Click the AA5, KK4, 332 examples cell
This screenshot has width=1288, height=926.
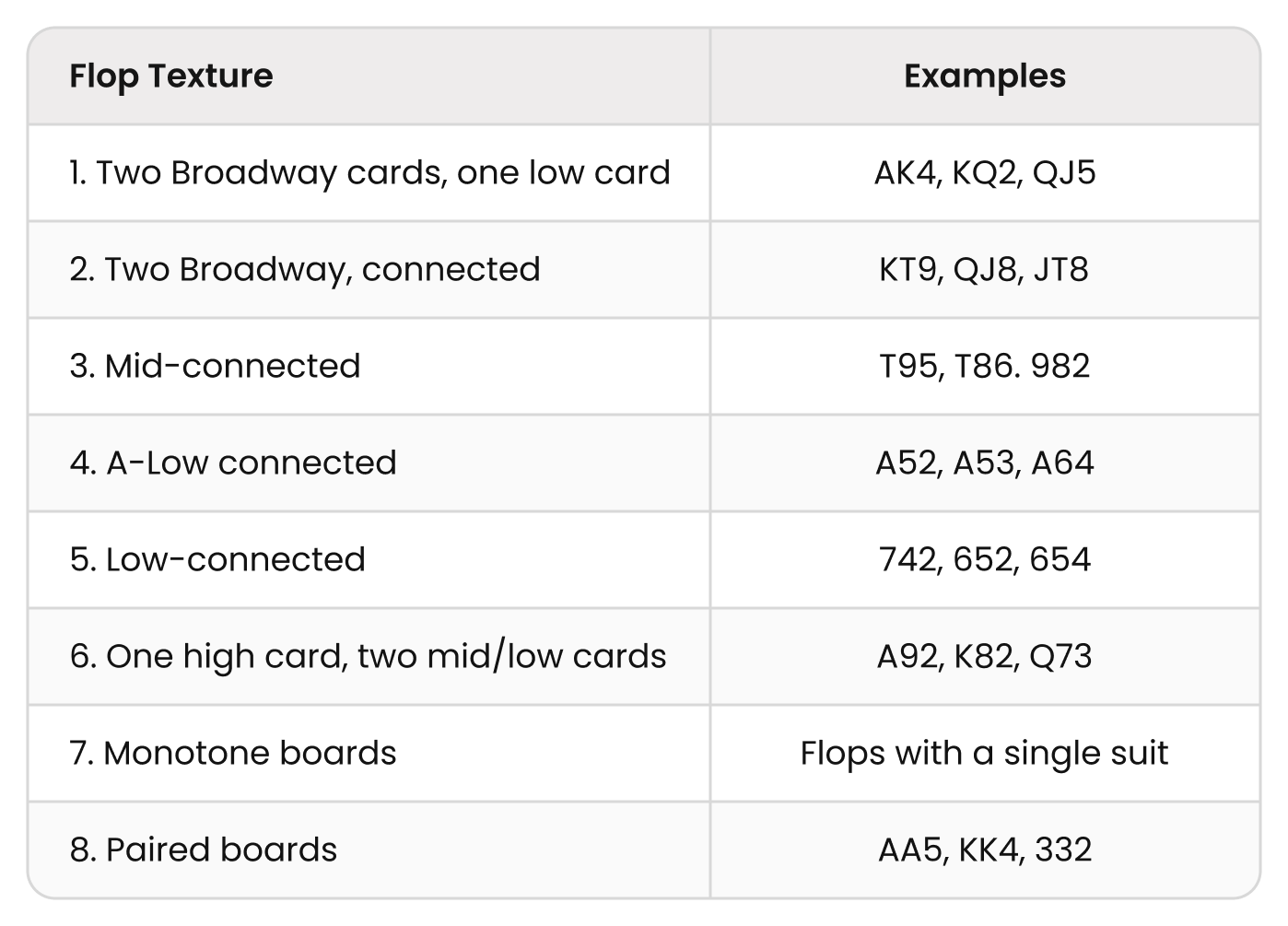[x=985, y=850]
